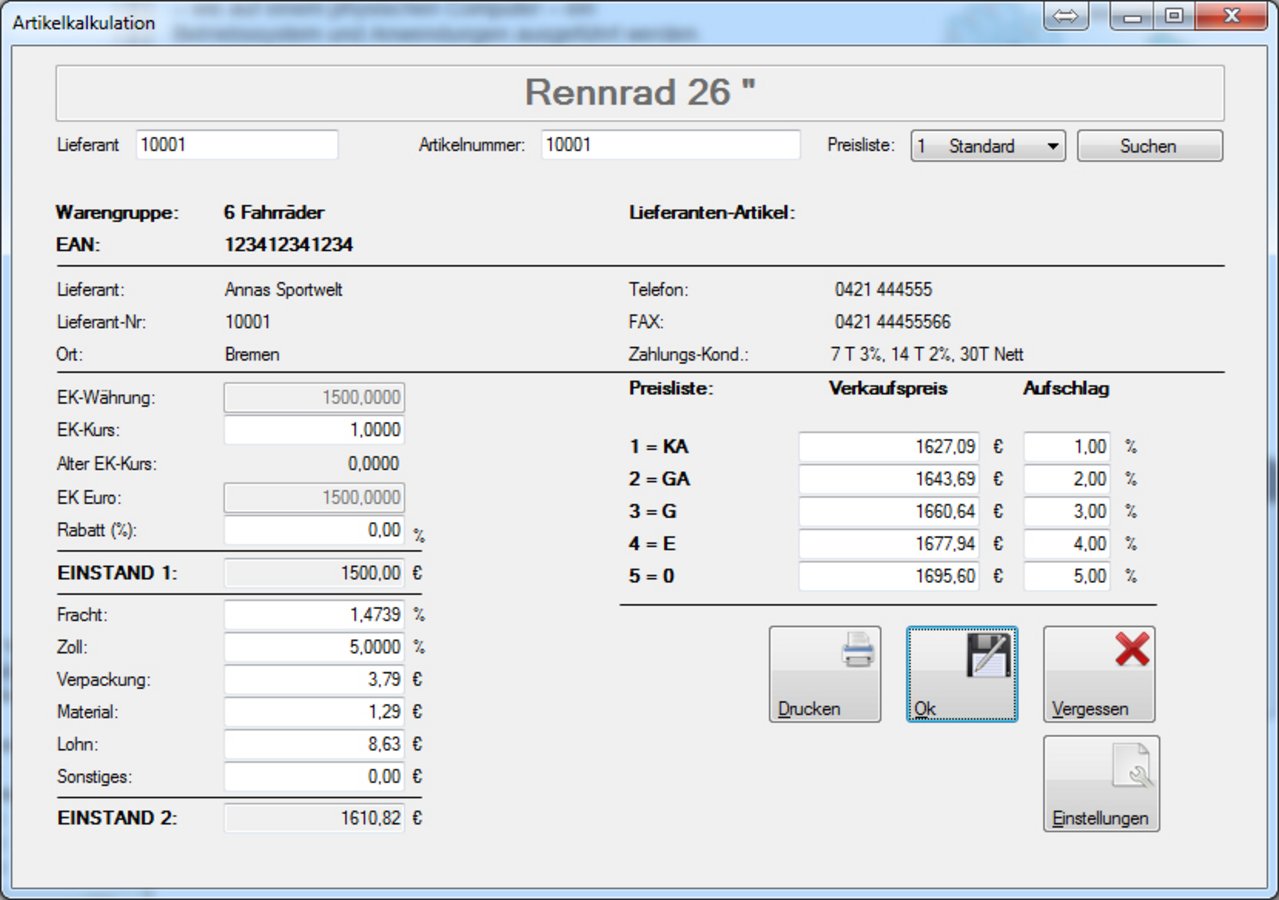Click the Einstellungen label on its button

(x=1100, y=818)
